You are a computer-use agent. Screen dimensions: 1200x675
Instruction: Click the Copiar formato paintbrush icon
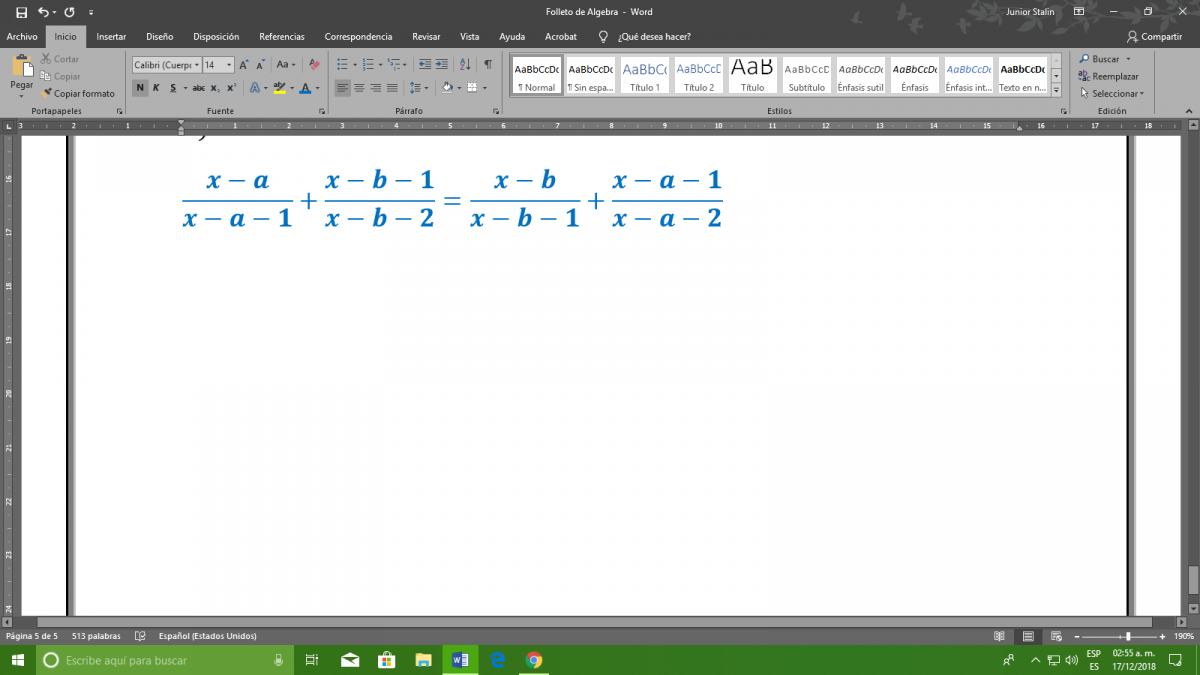pos(47,93)
